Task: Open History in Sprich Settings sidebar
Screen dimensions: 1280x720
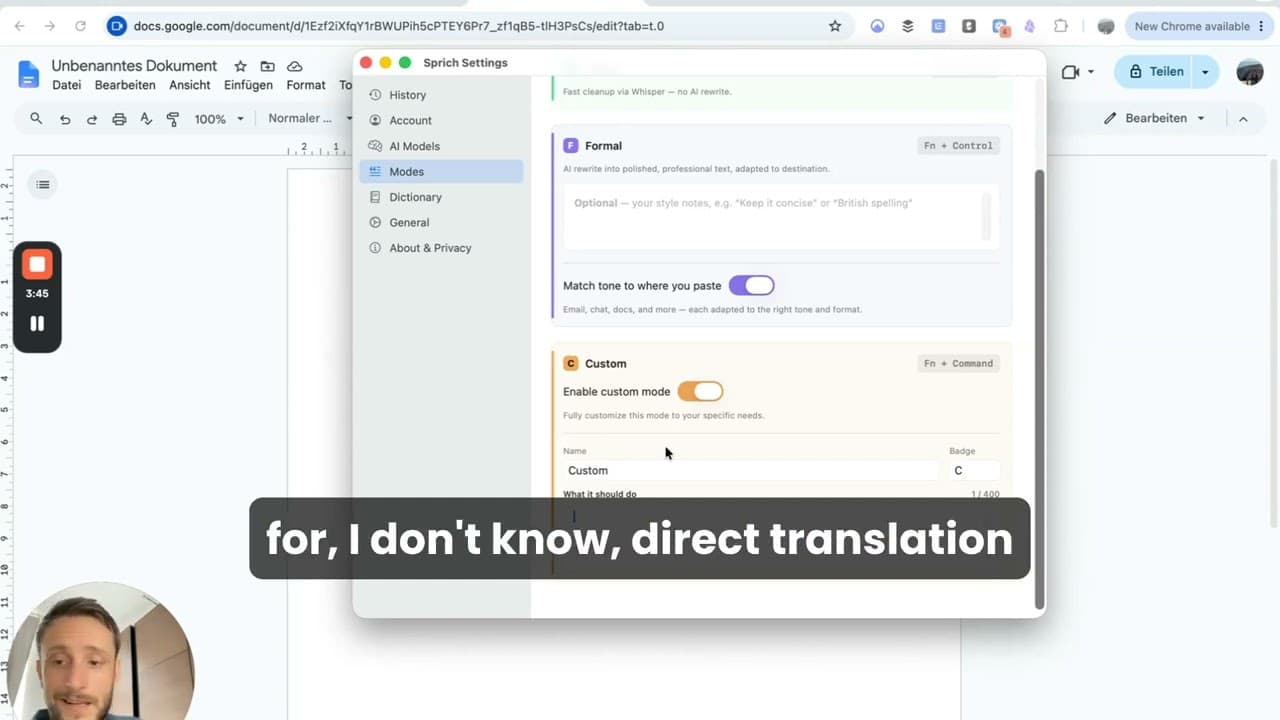Action: 441,95
